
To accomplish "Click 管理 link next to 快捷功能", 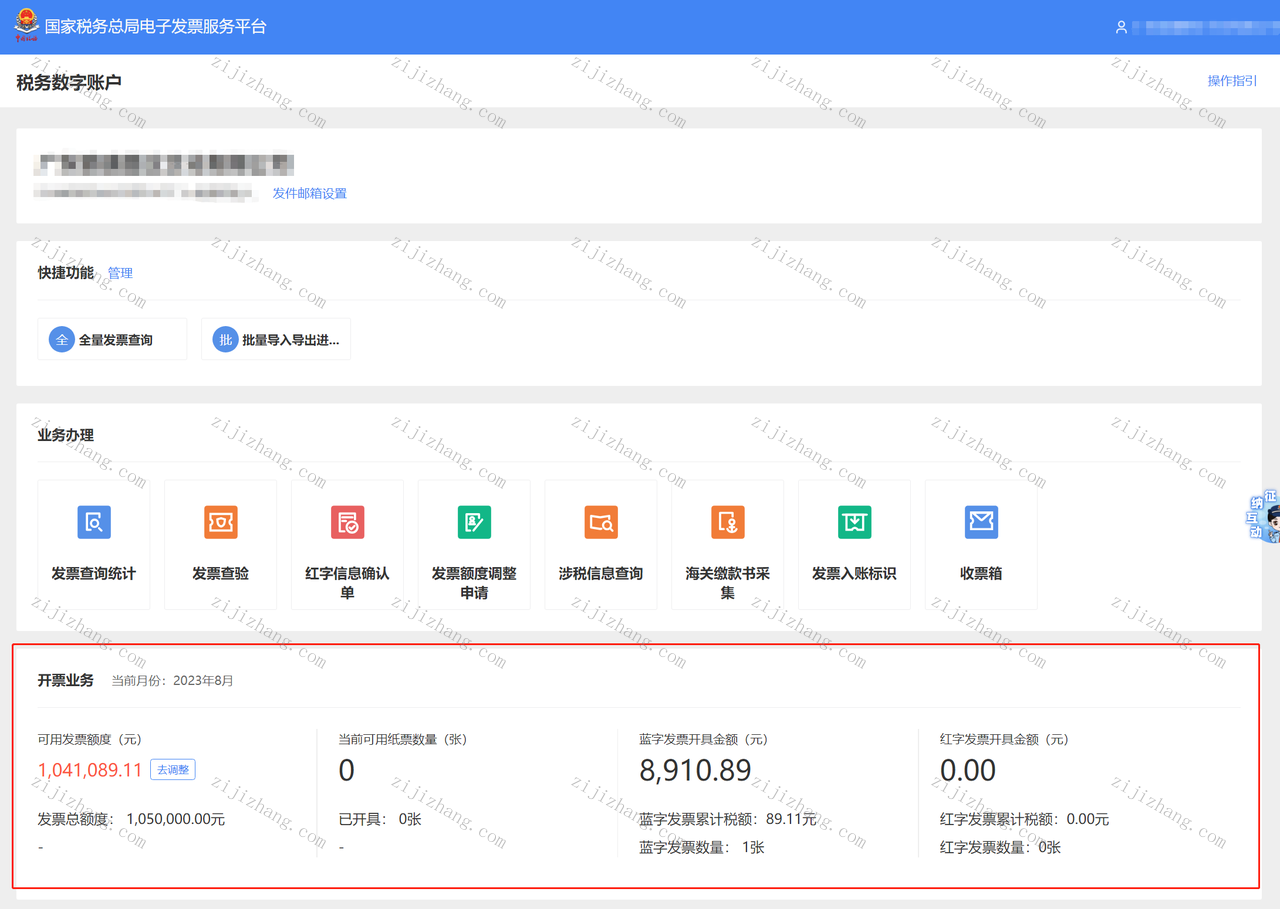I will (x=120, y=273).
